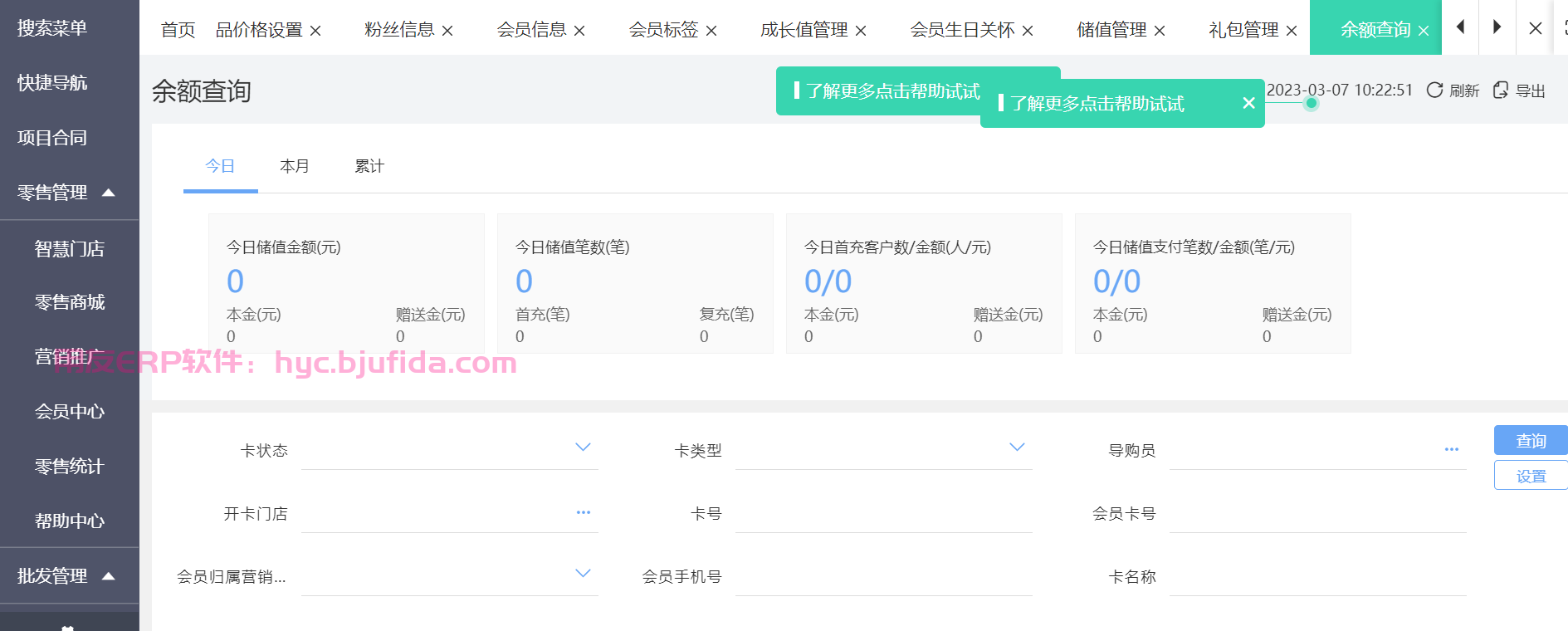Open 快捷导航 in the sidebar
This screenshot has height=631, width=1568.
click(52, 83)
